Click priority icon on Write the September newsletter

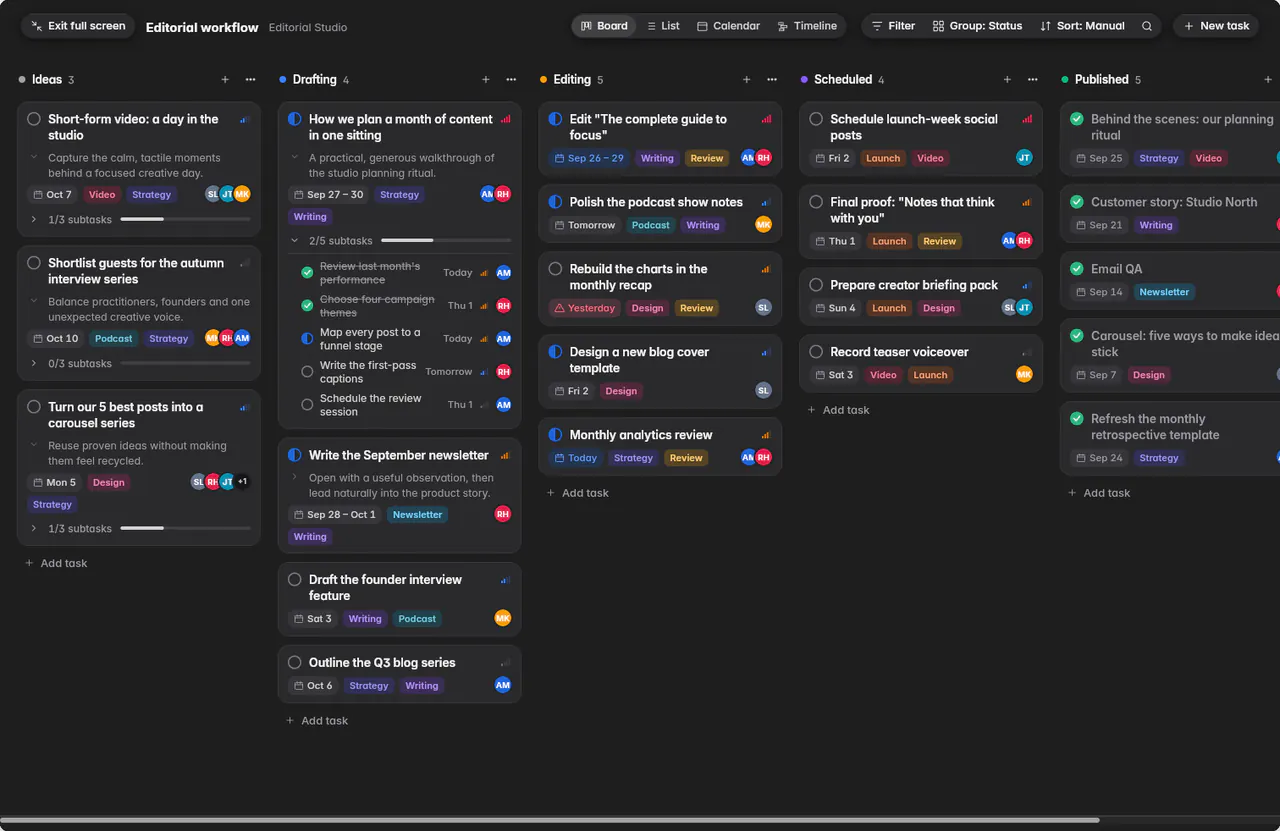click(505, 456)
